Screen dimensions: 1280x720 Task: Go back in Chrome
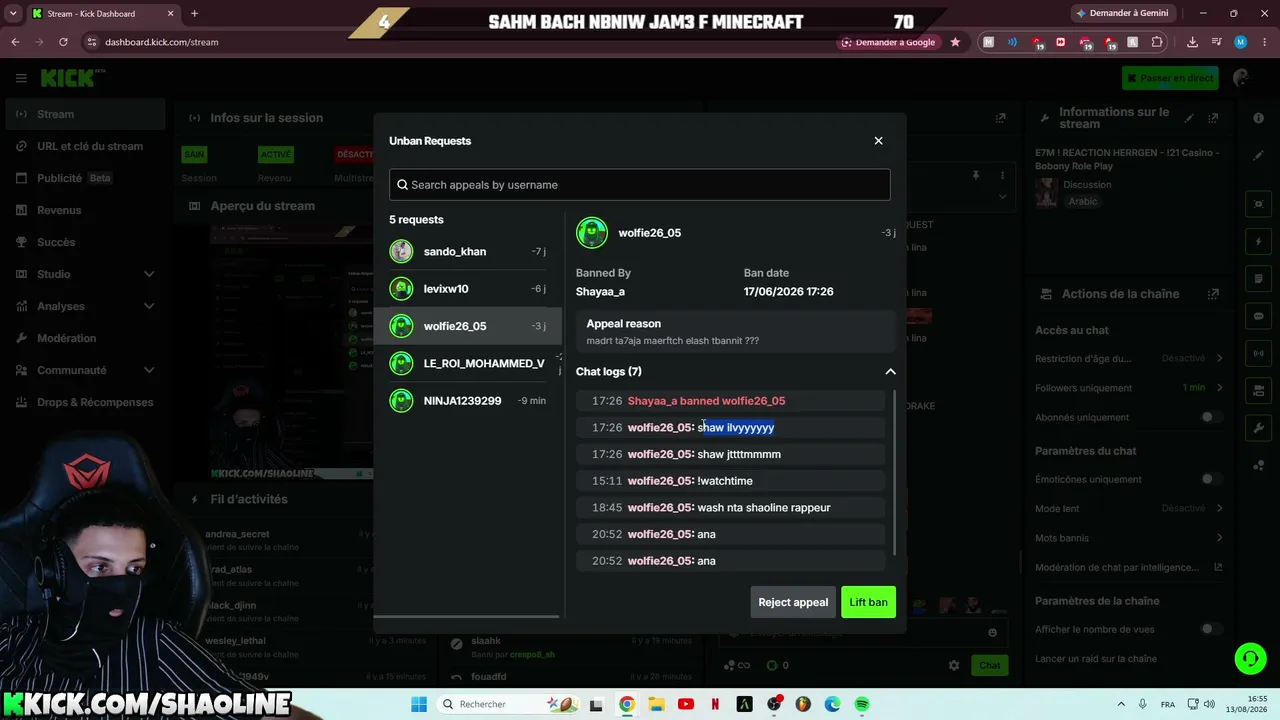tap(15, 42)
